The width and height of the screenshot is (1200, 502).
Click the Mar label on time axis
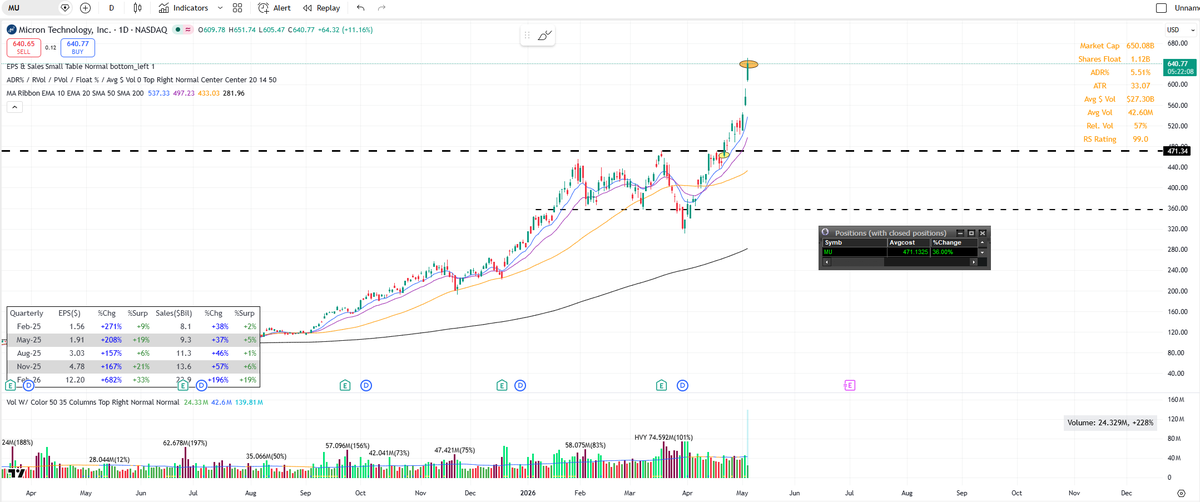click(x=629, y=493)
